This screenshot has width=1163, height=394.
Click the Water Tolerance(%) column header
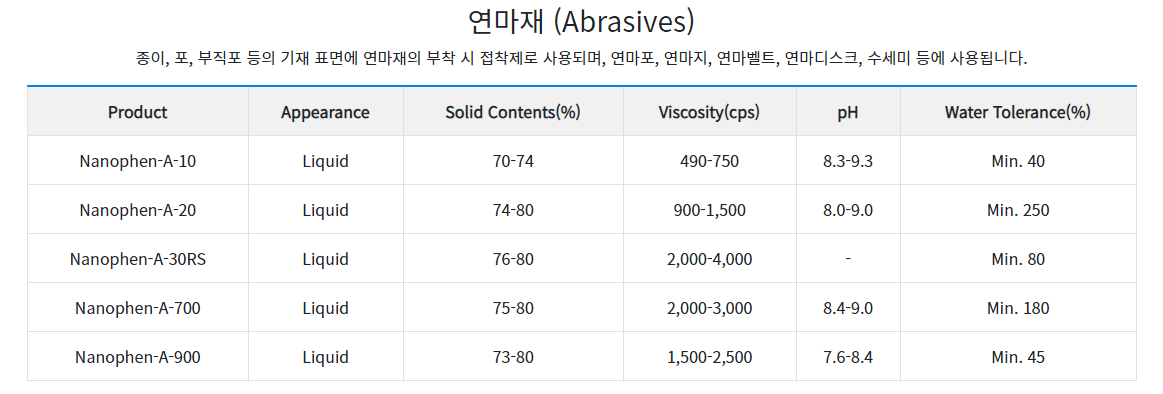1018,112
